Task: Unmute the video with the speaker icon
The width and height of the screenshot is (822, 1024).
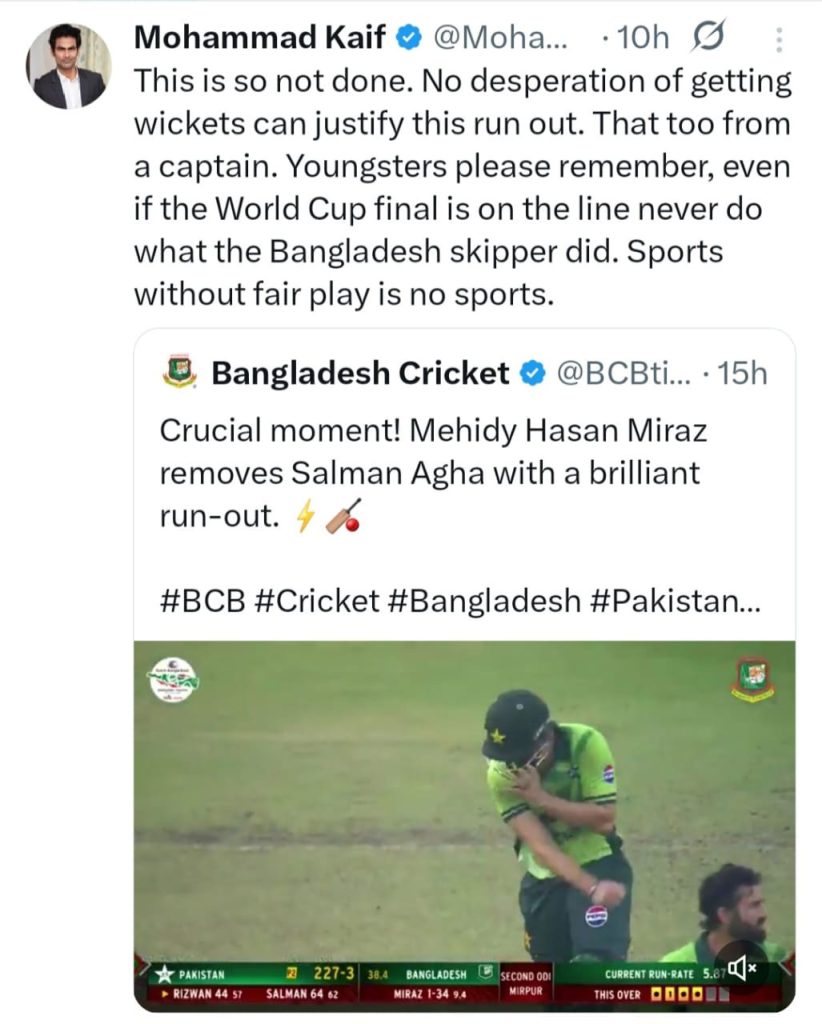Action: pos(743,968)
